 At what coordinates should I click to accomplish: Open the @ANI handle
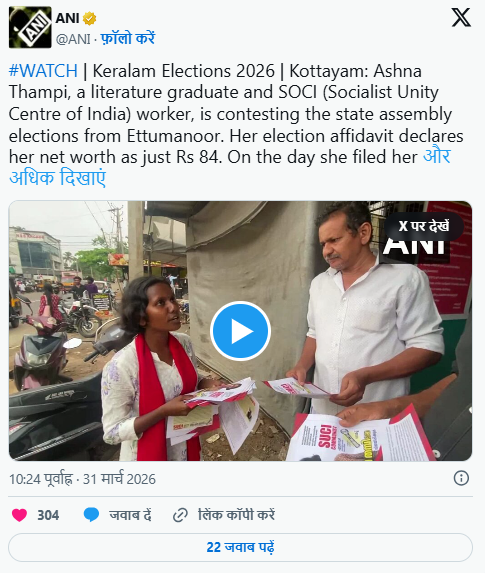73,39
